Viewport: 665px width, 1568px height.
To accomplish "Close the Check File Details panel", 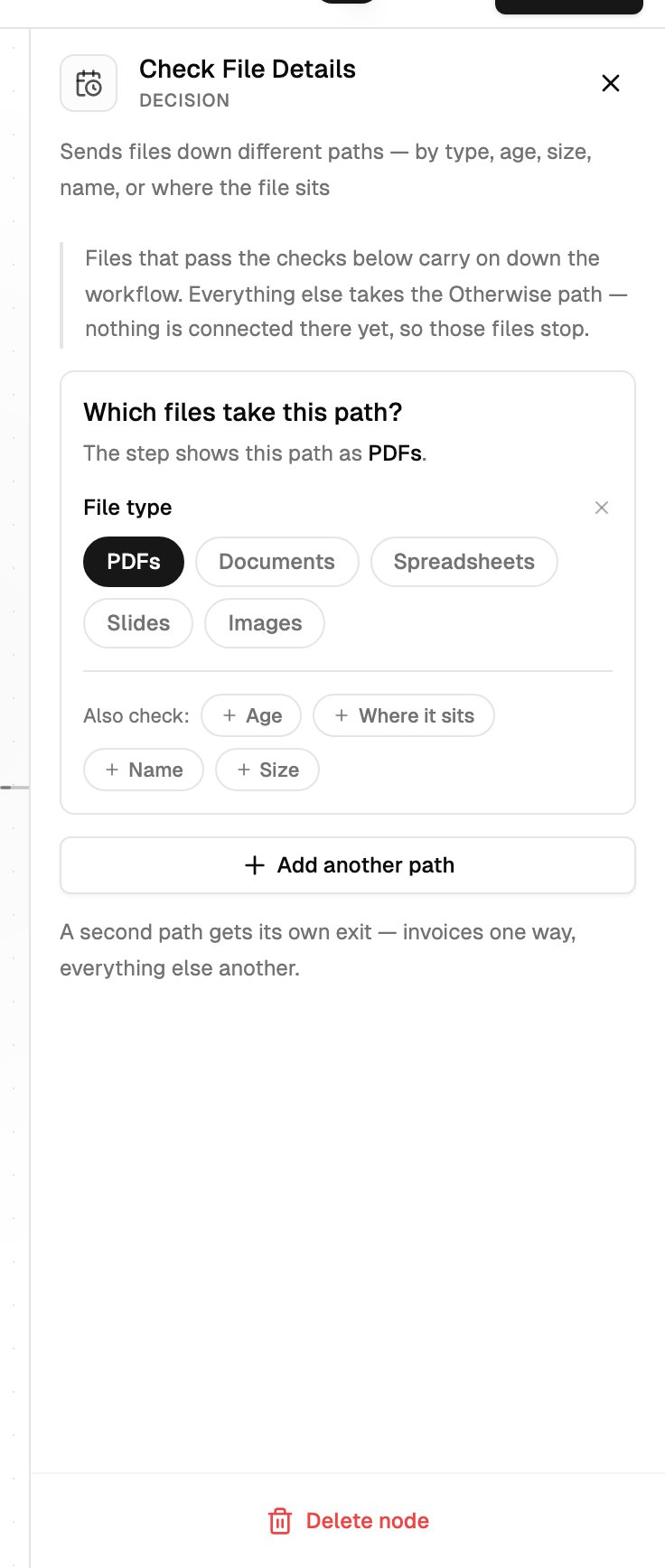I will [611, 83].
